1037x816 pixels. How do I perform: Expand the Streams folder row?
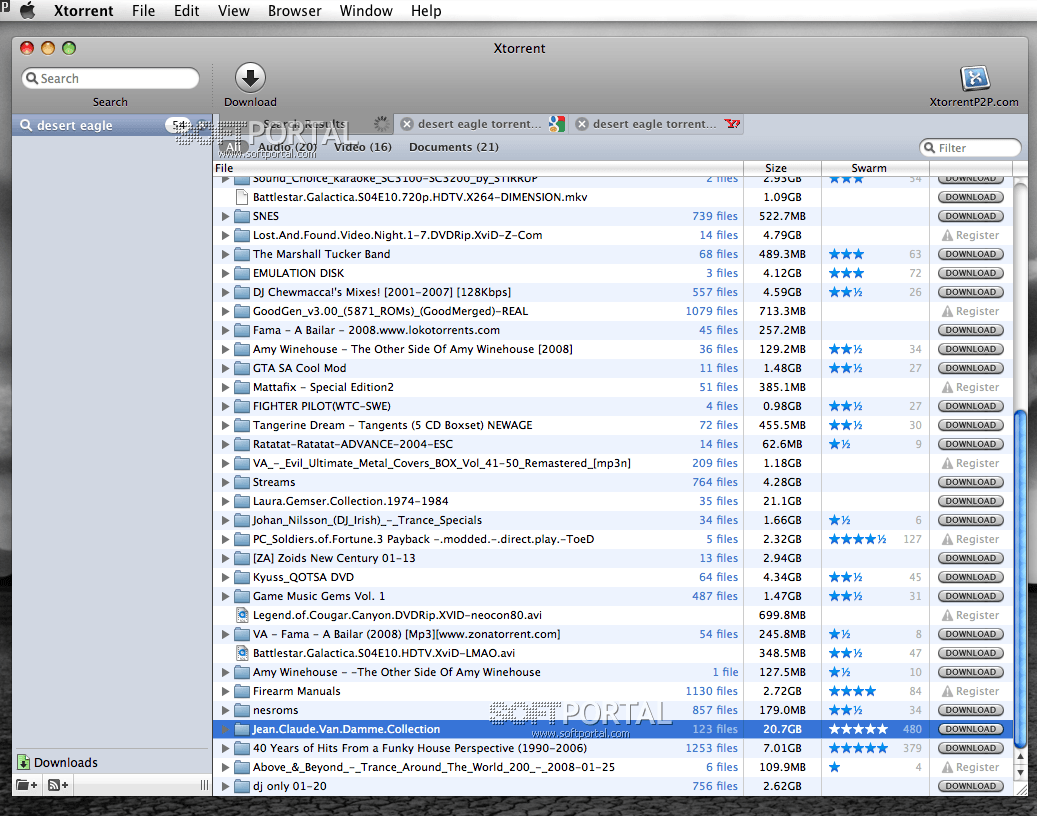pos(226,482)
